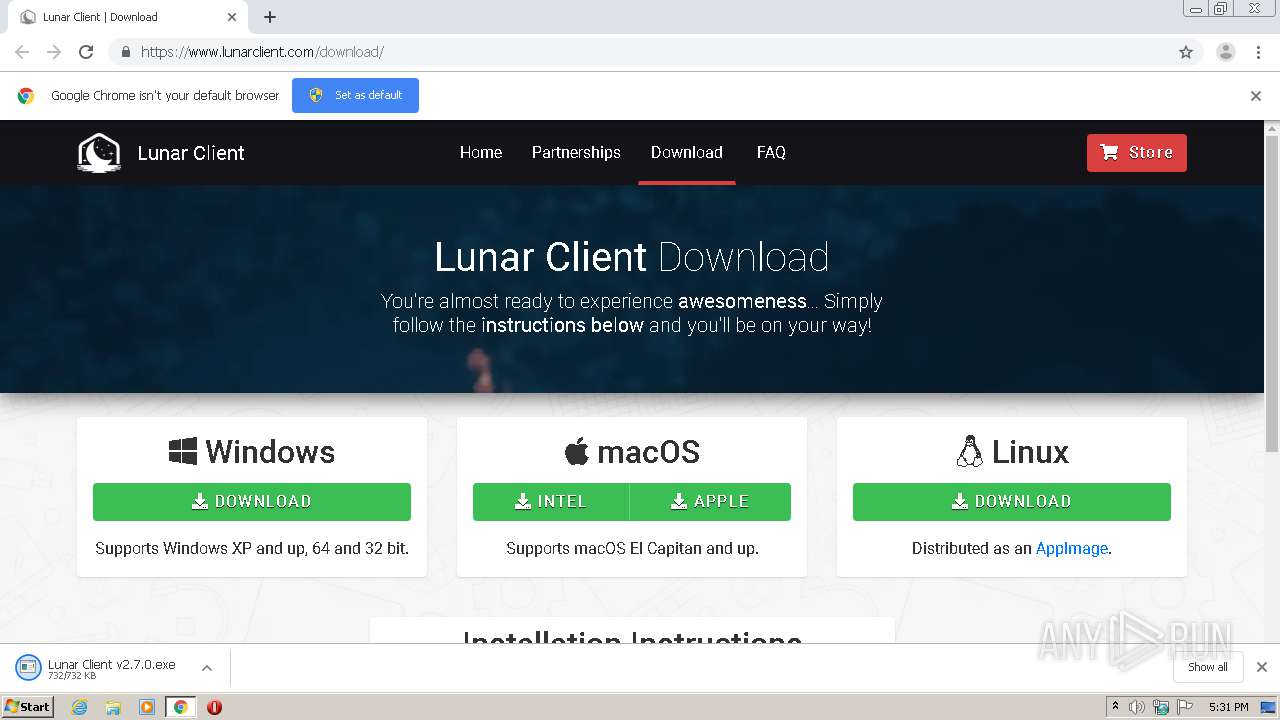Launch Internet Explorer from the taskbar
The image size is (1280, 720).
tap(79, 707)
